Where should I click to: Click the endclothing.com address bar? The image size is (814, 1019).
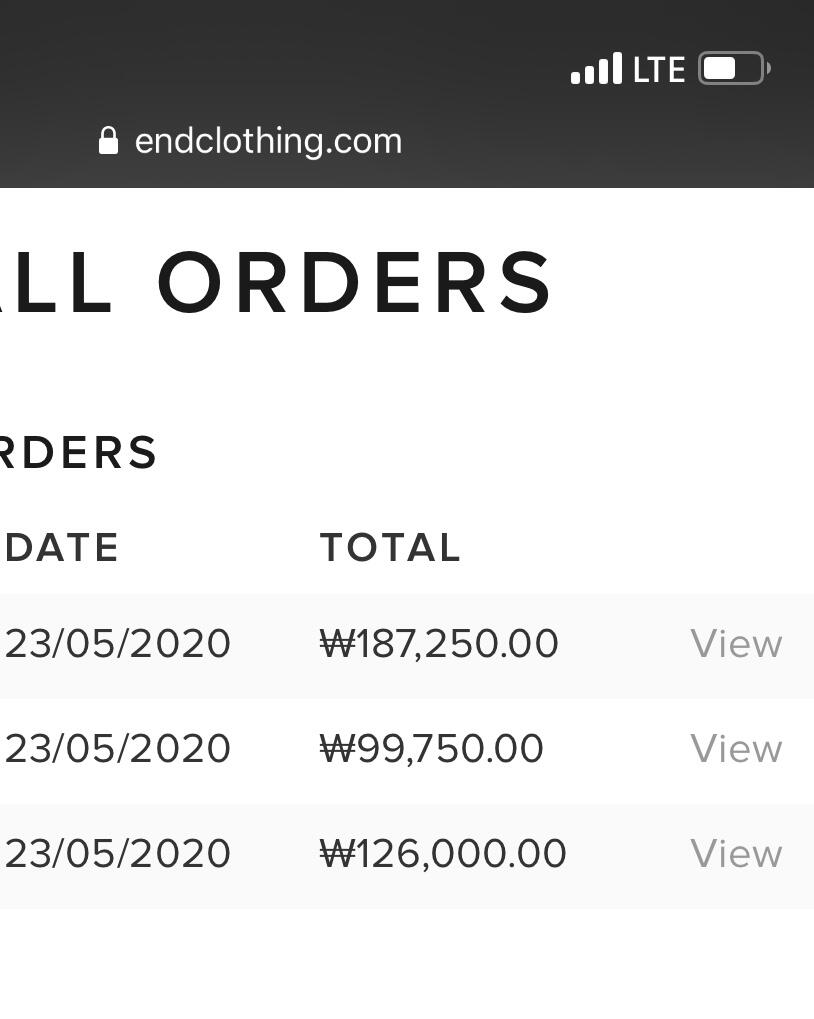pyautogui.click(x=268, y=141)
